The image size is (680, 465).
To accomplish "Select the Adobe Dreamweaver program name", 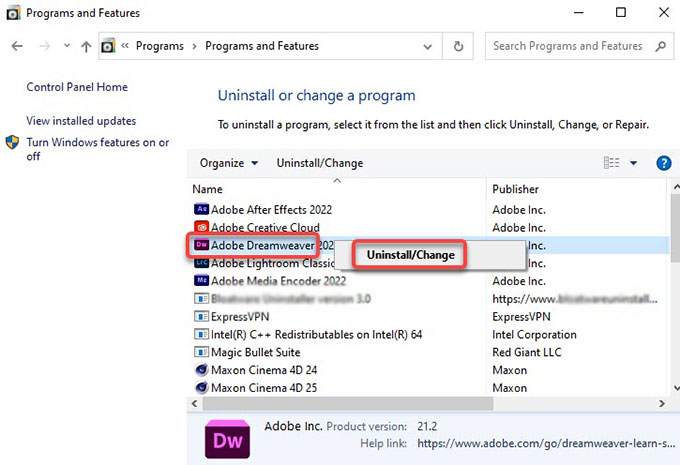I will click(x=272, y=245).
